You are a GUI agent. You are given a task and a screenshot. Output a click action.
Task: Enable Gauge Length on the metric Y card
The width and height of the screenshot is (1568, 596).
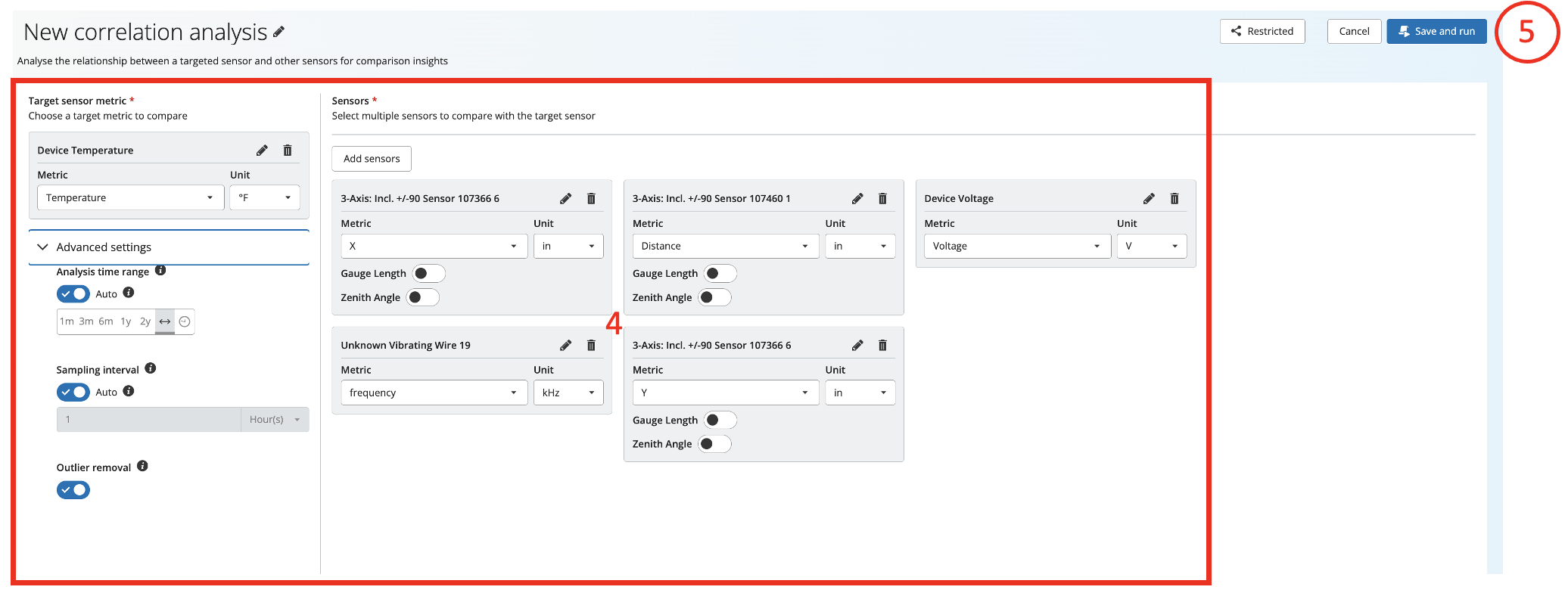tap(720, 421)
